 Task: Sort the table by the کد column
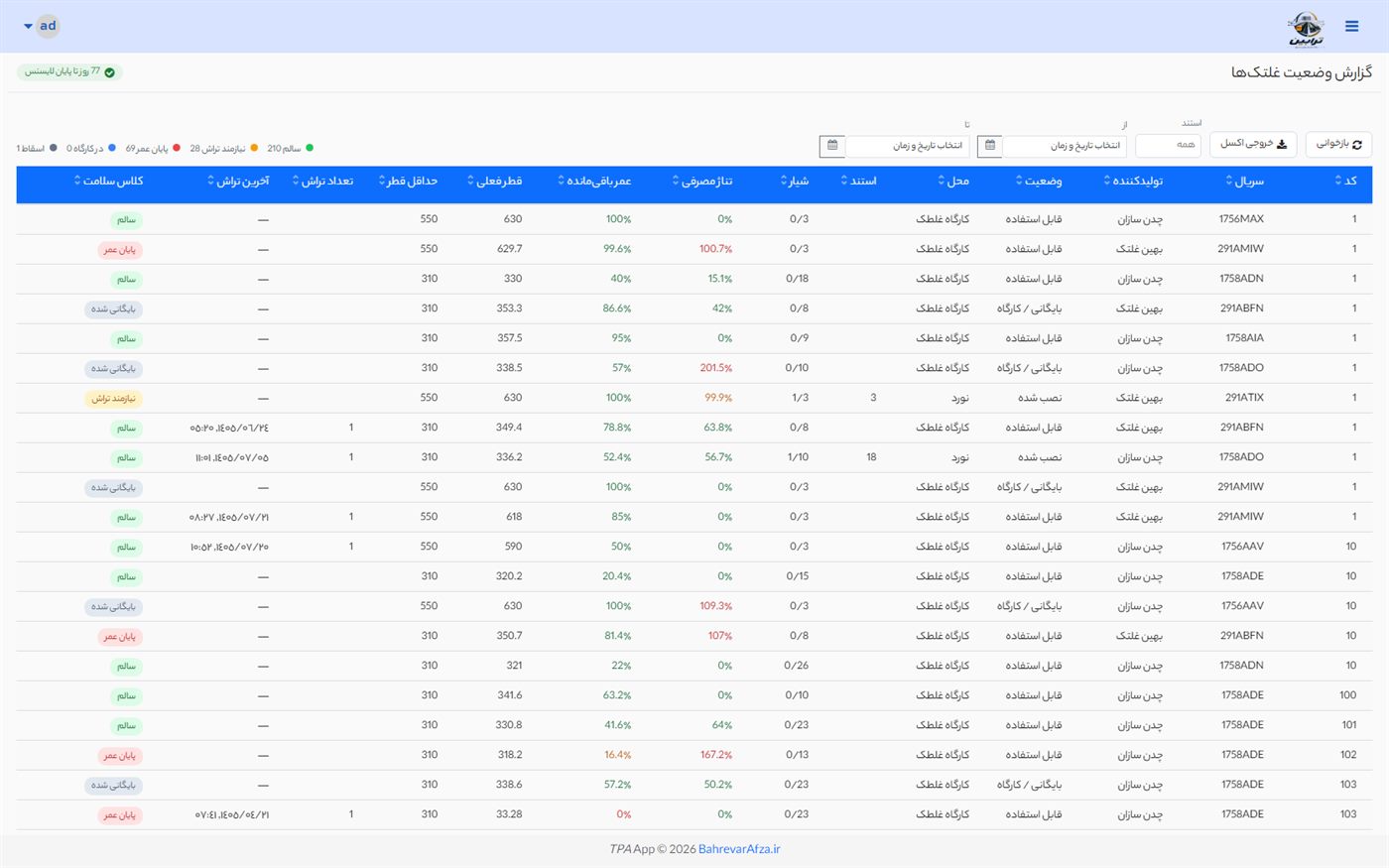pos(1345,182)
